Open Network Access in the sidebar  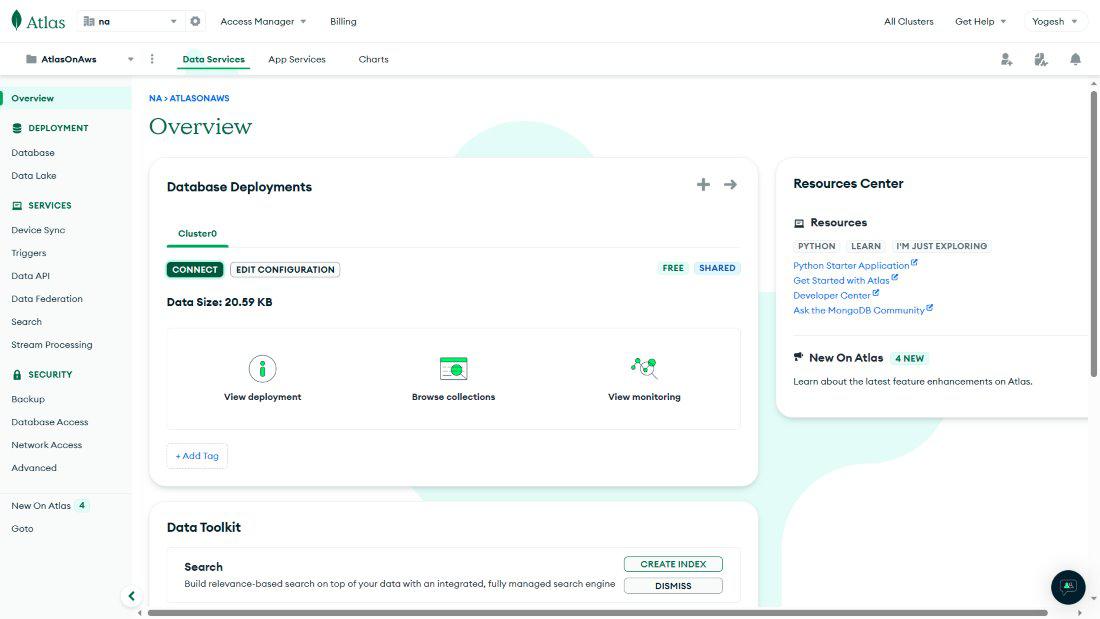(x=46, y=445)
